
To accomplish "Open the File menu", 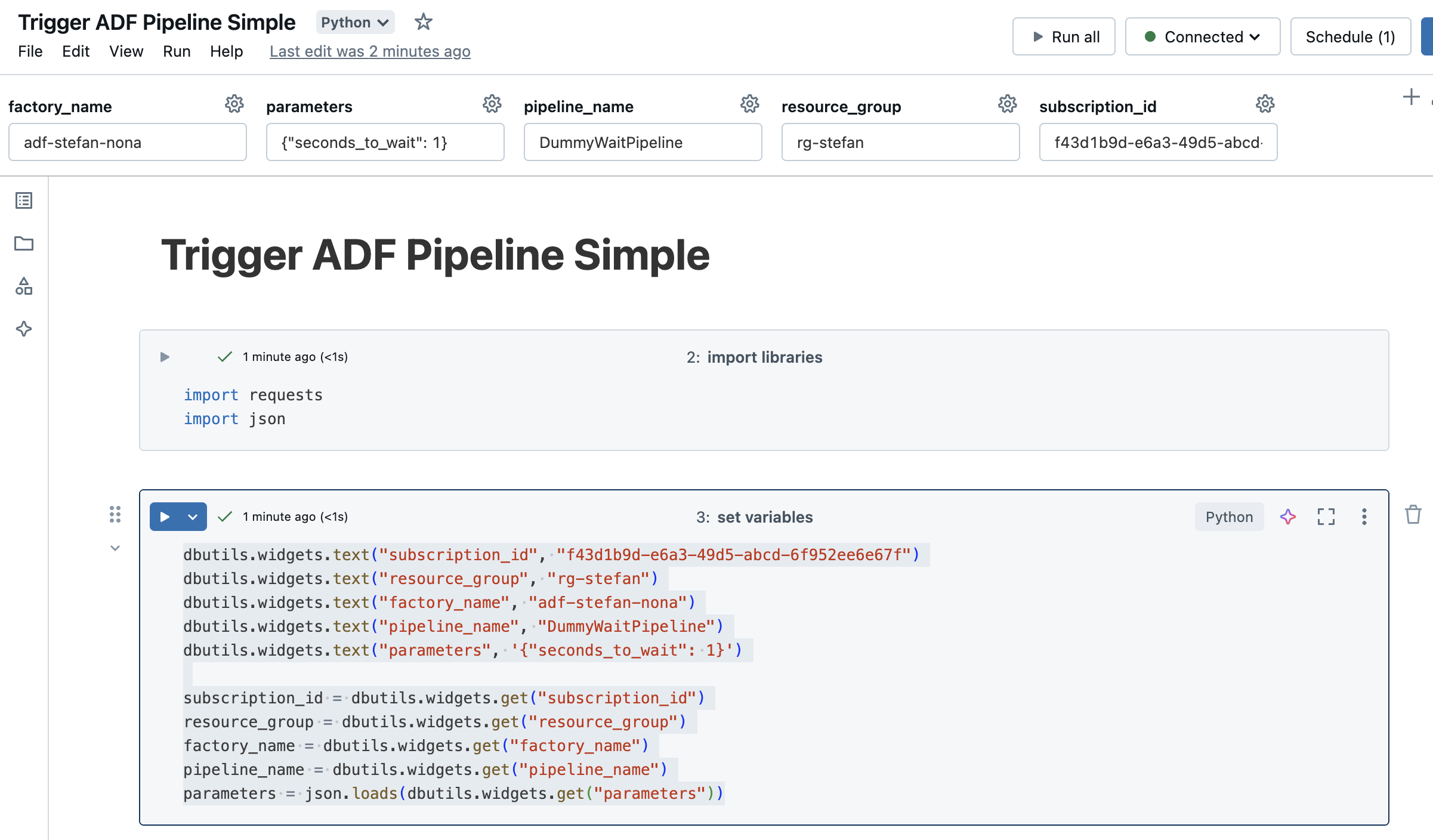I will [30, 51].
